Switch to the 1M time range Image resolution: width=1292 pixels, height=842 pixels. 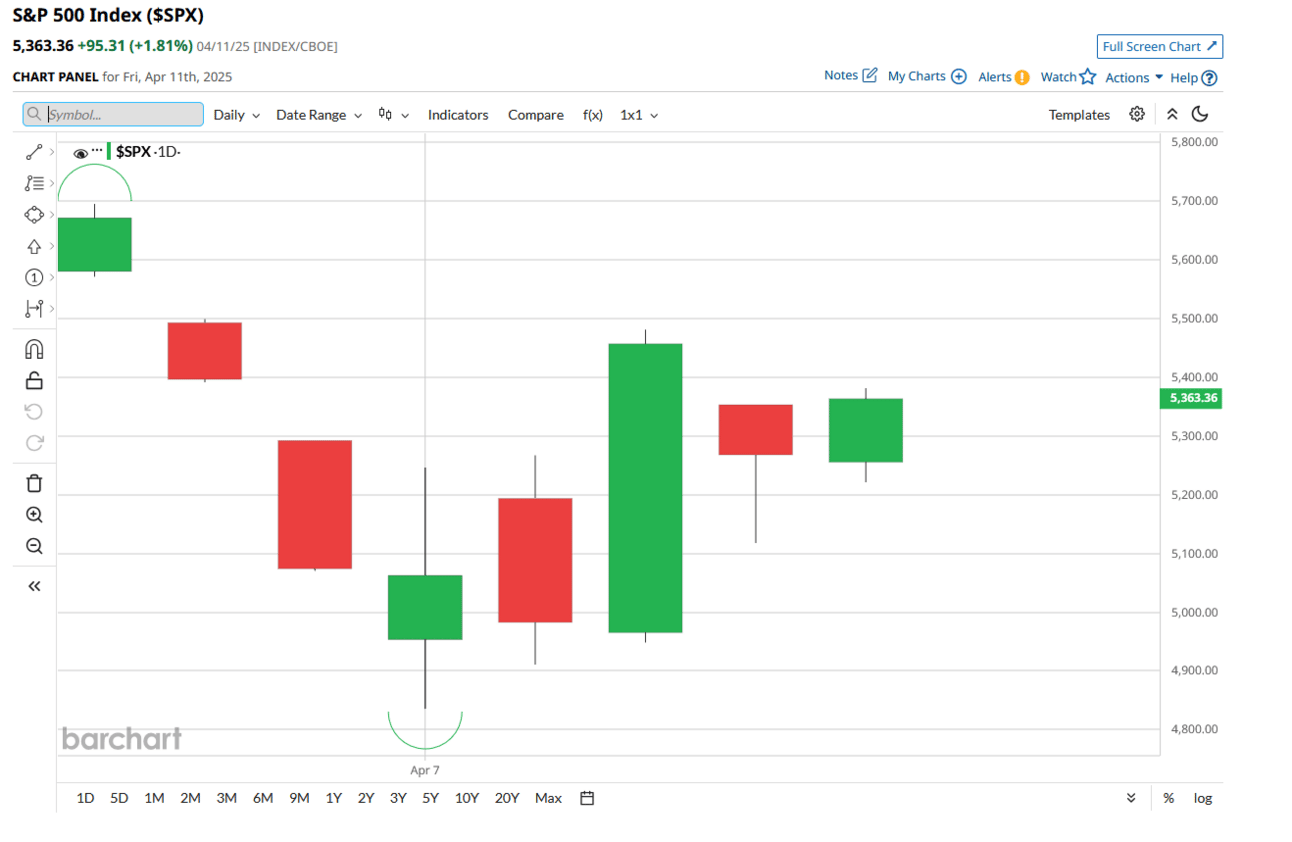click(154, 798)
